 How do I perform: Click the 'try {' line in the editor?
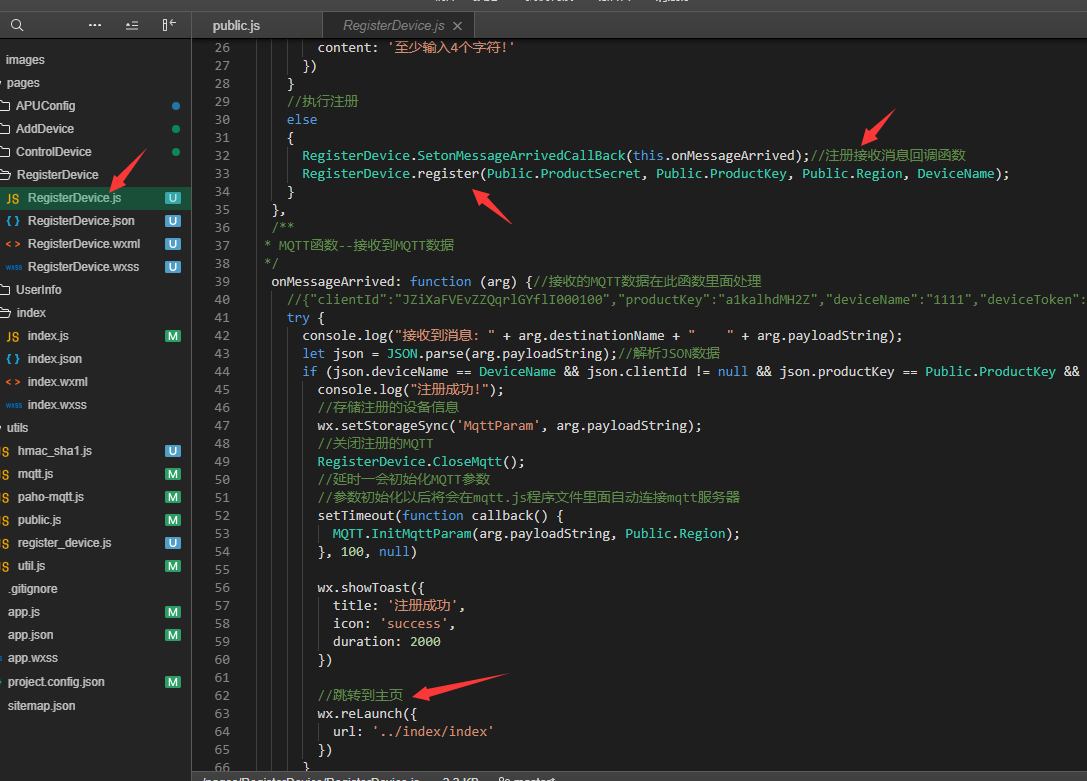(x=306, y=317)
